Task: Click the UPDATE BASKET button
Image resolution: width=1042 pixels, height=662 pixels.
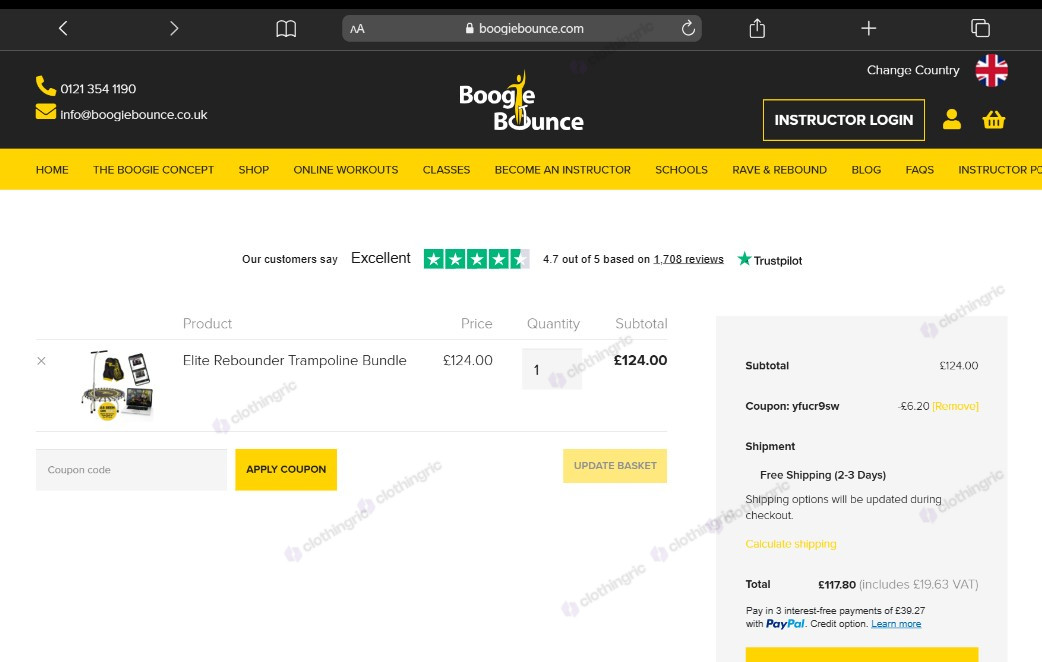Action: coord(615,466)
